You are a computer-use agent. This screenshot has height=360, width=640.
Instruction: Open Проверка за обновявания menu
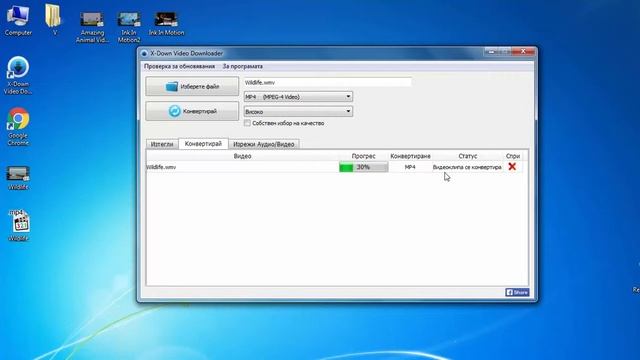pyautogui.click(x=179, y=66)
